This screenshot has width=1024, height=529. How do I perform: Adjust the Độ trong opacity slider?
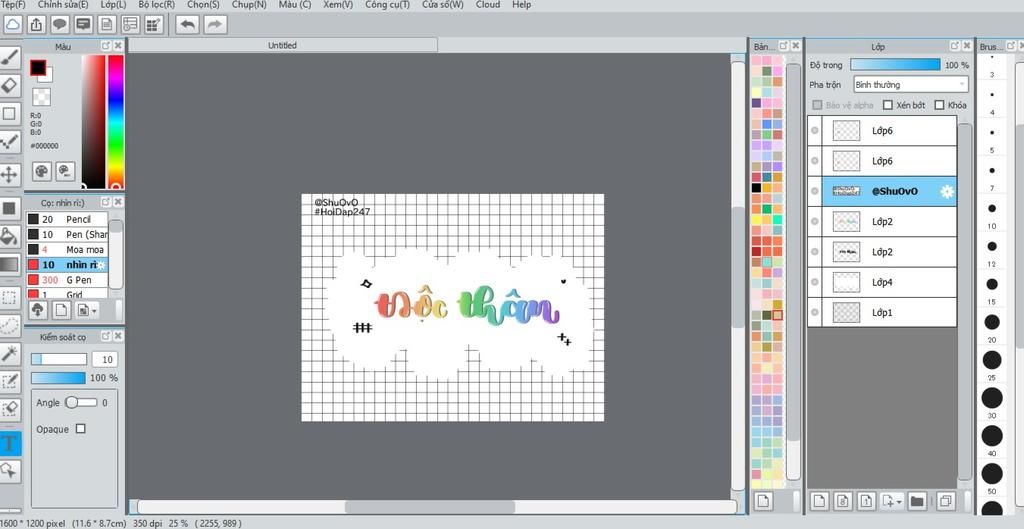[x=895, y=65]
